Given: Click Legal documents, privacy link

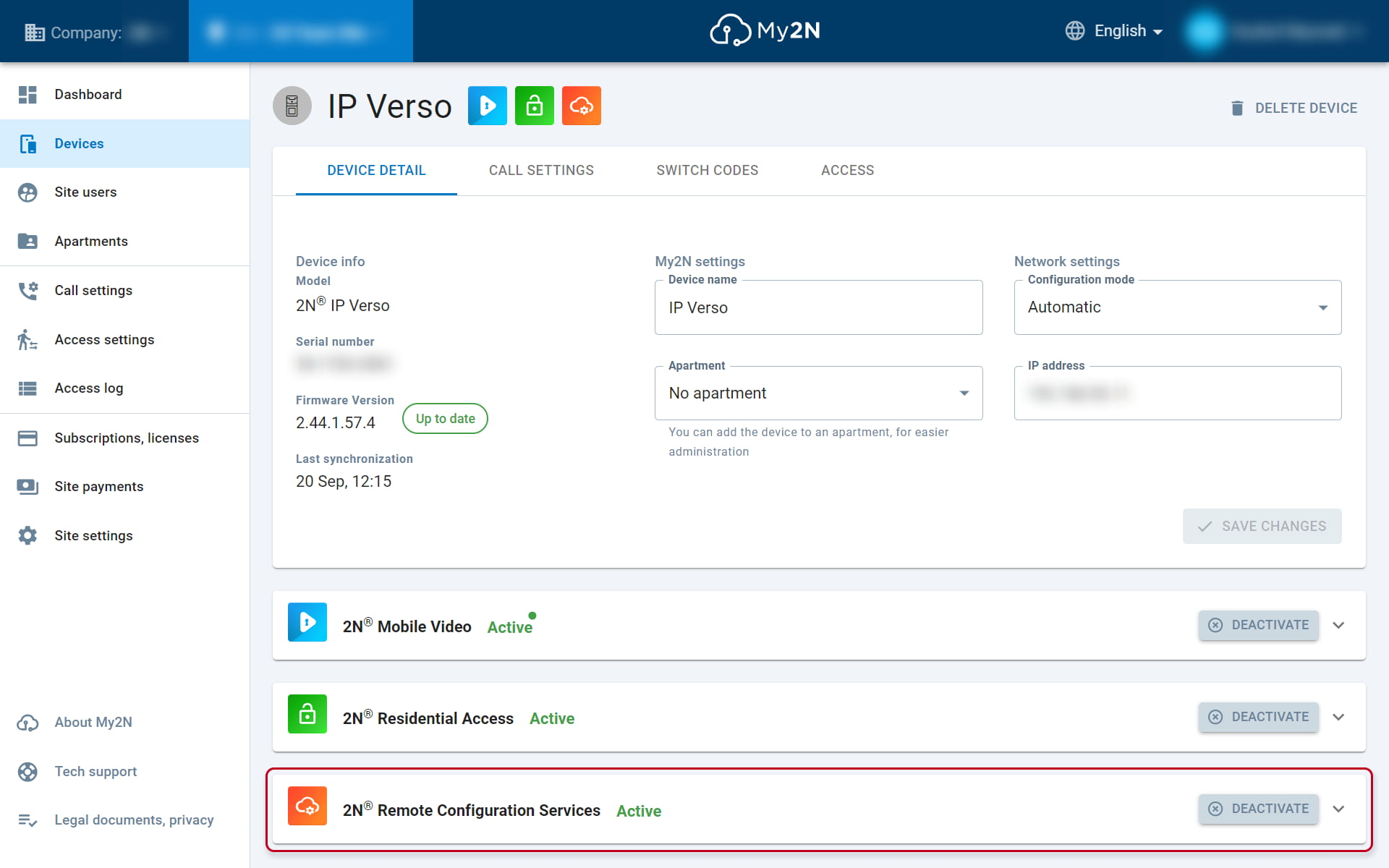Looking at the screenshot, I should 134,820.
